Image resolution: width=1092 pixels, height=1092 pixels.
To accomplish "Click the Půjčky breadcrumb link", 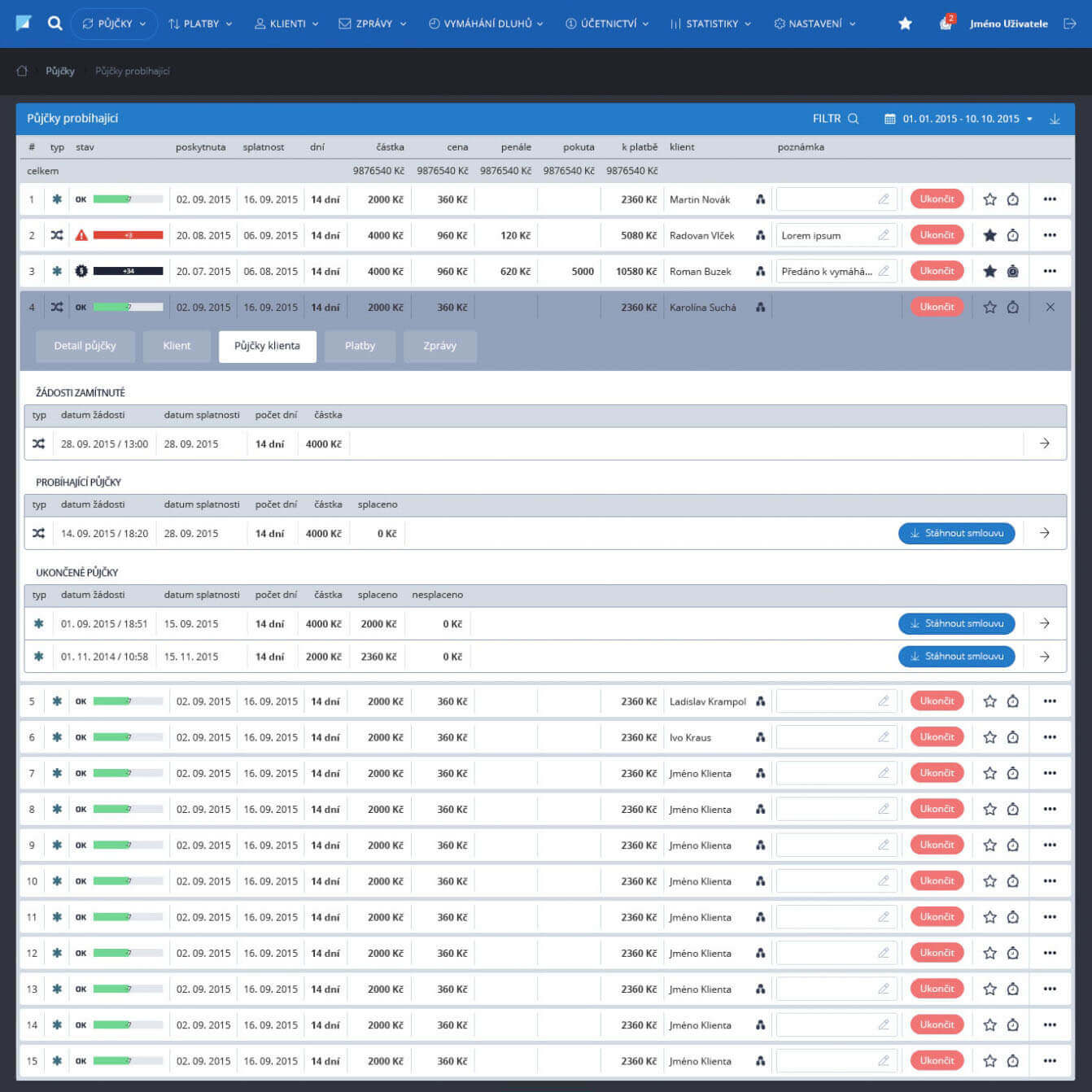I will pyautogui.click(x=60, y=71).
